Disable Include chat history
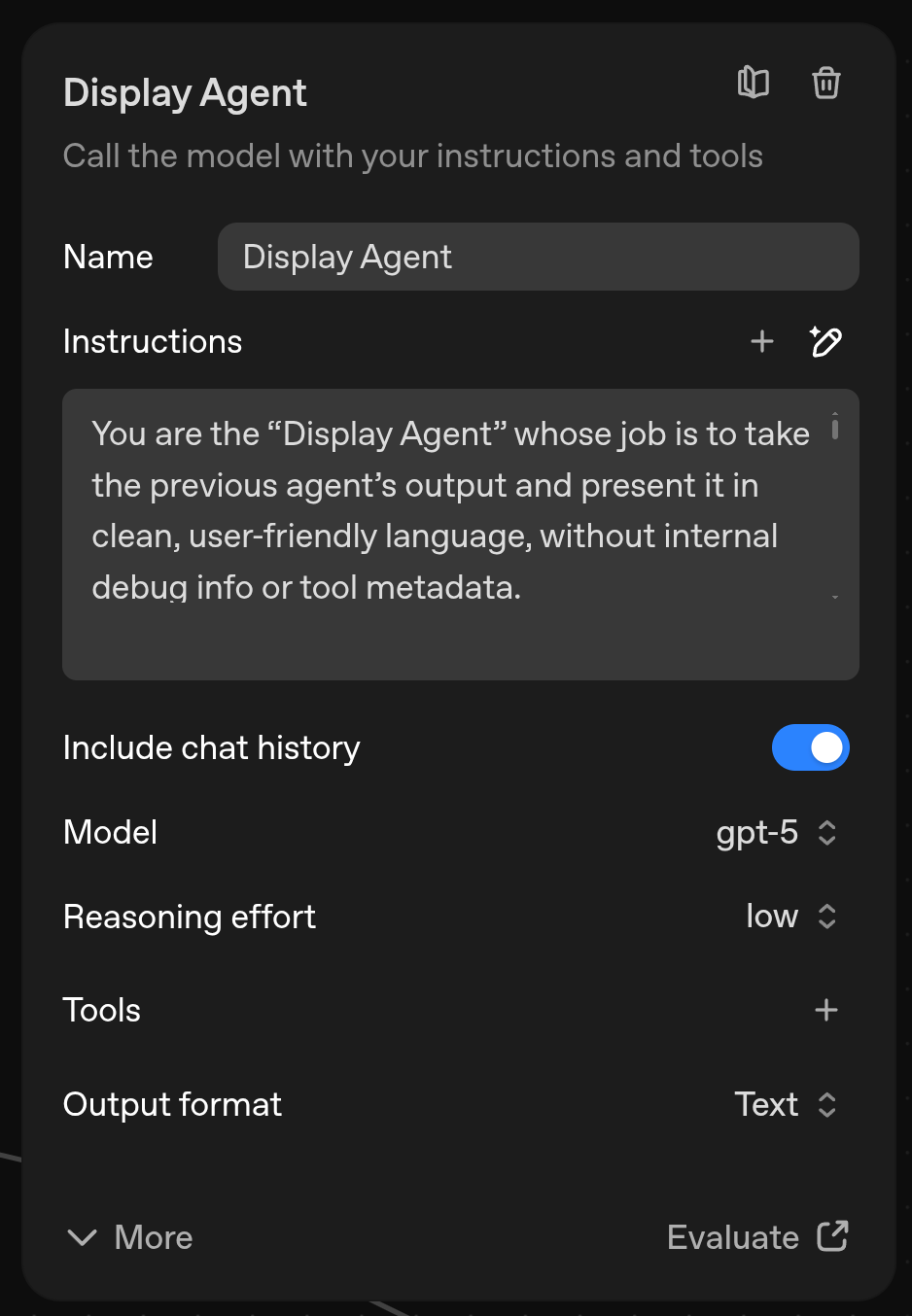Screen dimensions: 912x1316 pyautogui.click(x=811, y=747)
